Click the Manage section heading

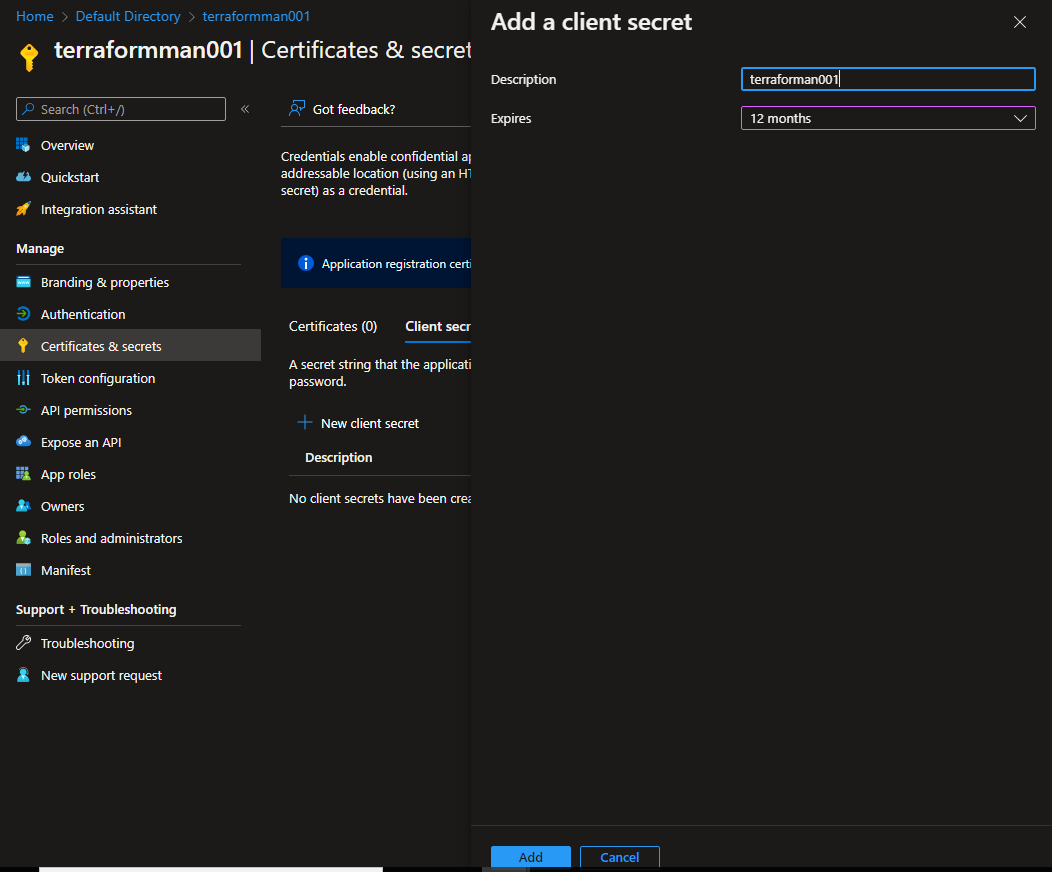(40, 248)
